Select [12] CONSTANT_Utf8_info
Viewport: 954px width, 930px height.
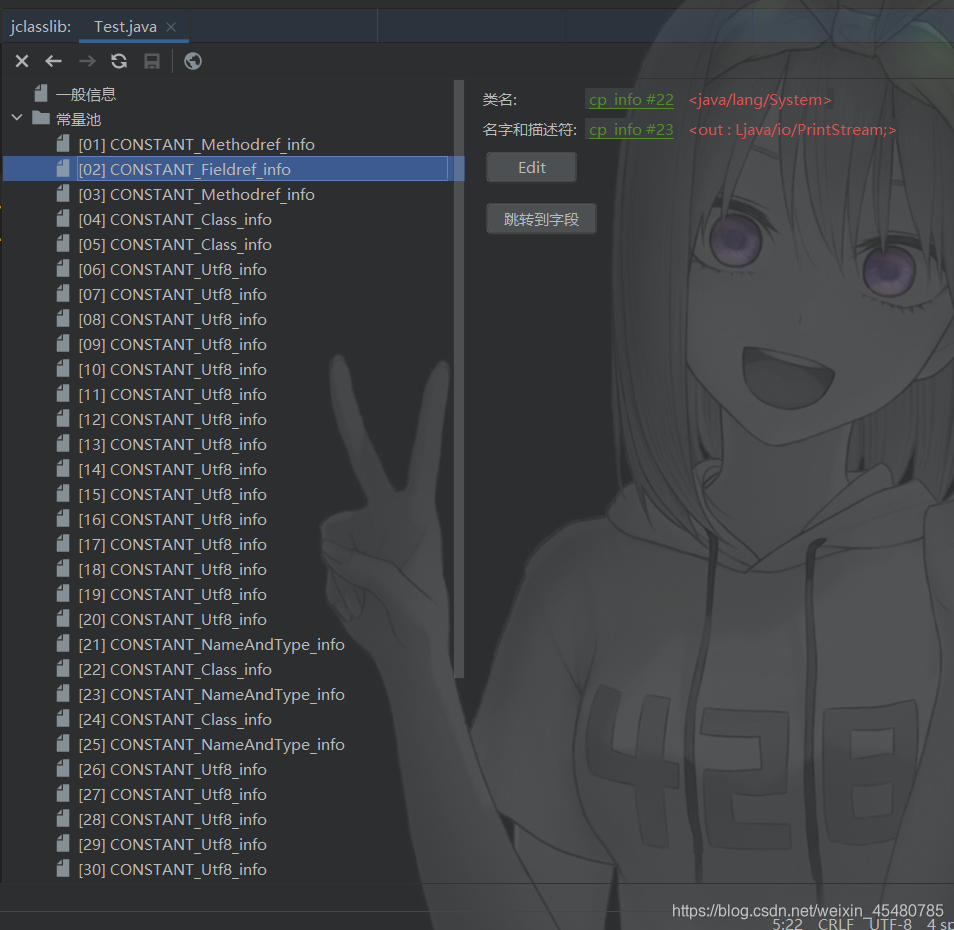click(173, 420)
